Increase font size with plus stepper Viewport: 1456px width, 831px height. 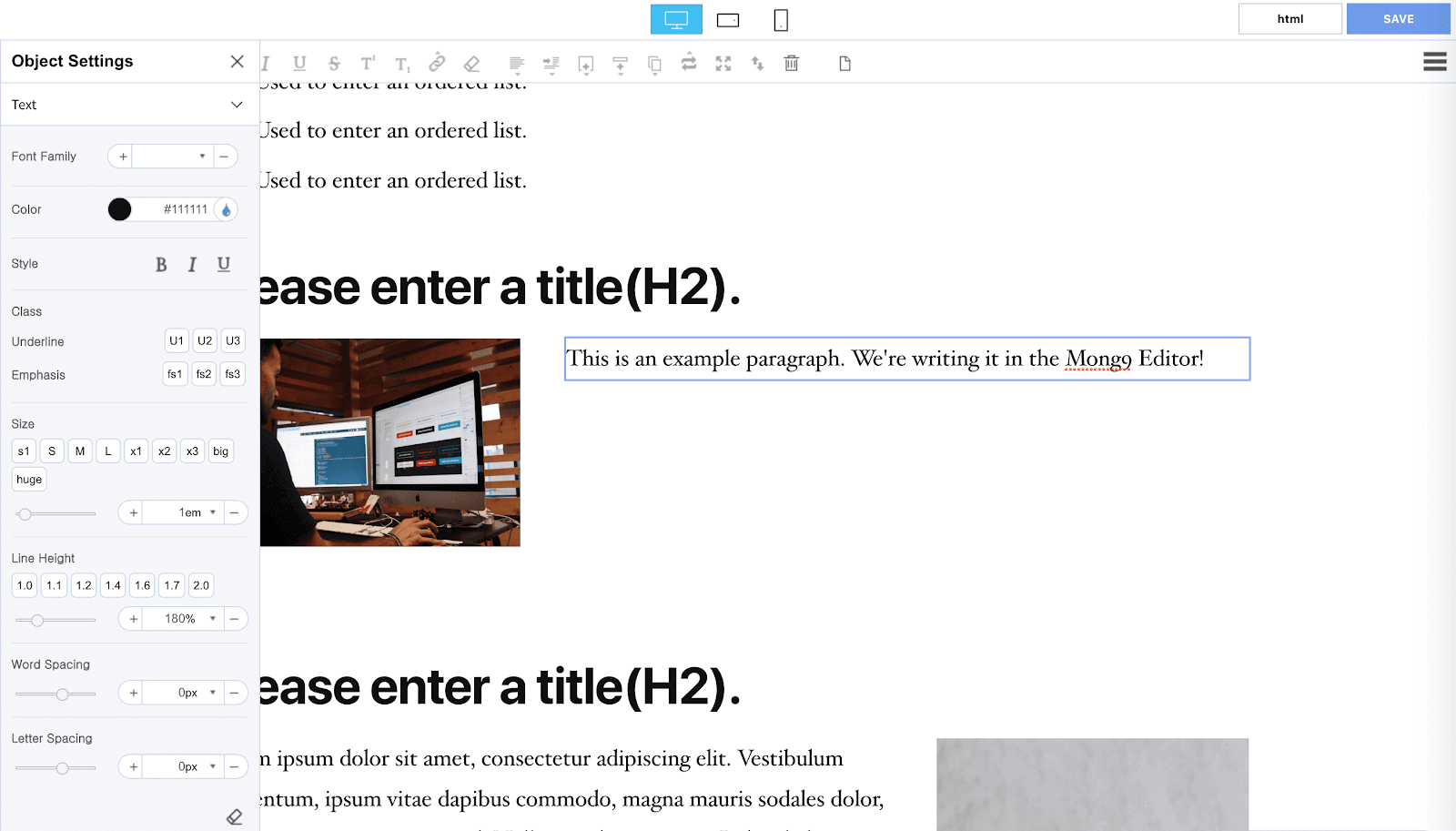[x=133, y=512]
